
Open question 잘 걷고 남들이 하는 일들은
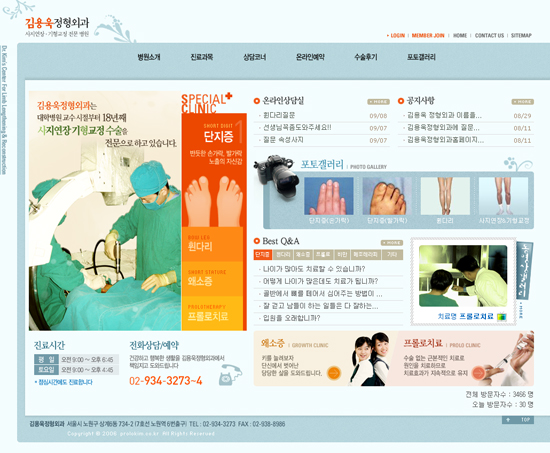click(321, 306)
